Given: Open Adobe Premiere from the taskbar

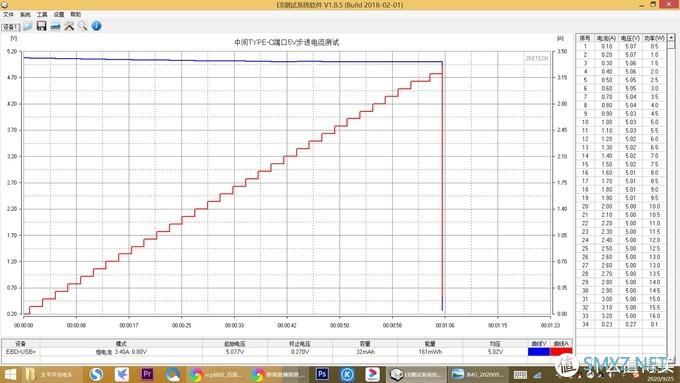Looking at the screenshot, I should click(x=147, y=374).
